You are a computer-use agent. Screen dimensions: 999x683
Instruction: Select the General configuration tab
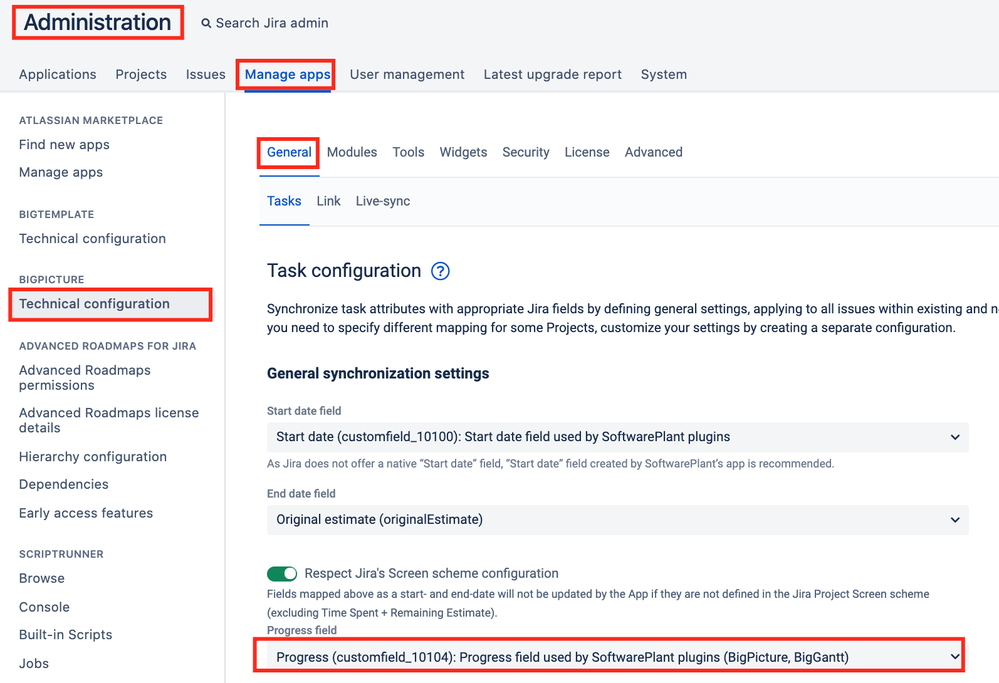pos(289,152)
